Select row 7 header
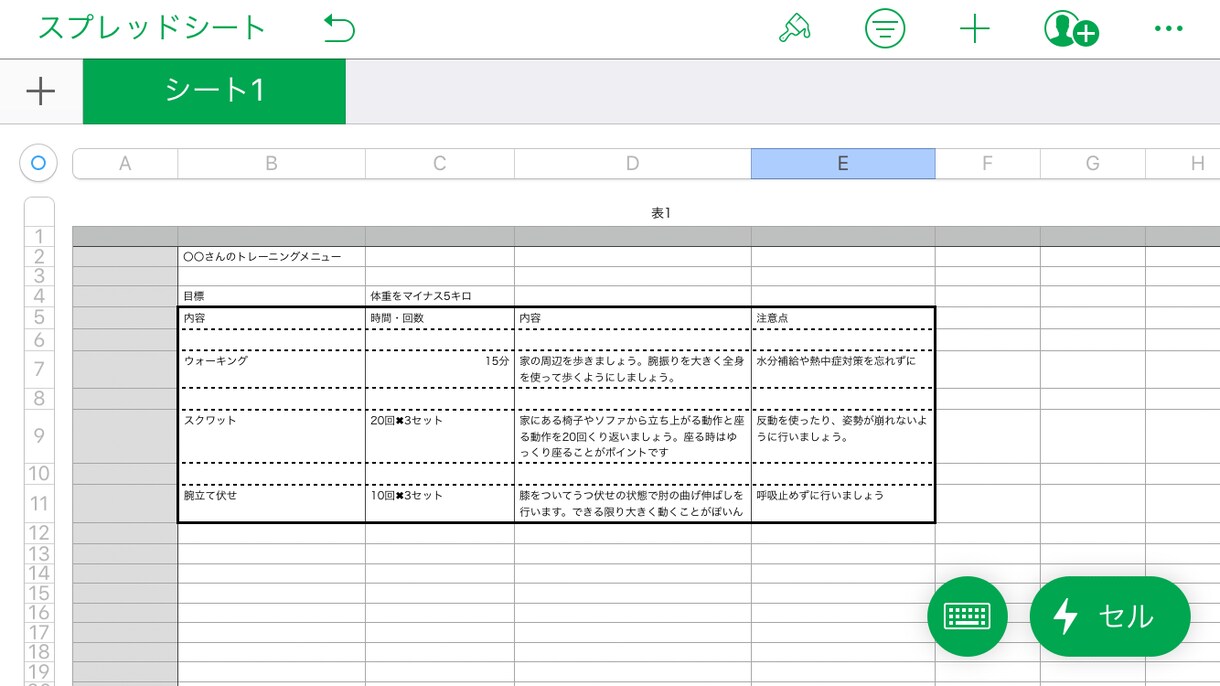1220x686 pixels. click(x=39, y=369)
